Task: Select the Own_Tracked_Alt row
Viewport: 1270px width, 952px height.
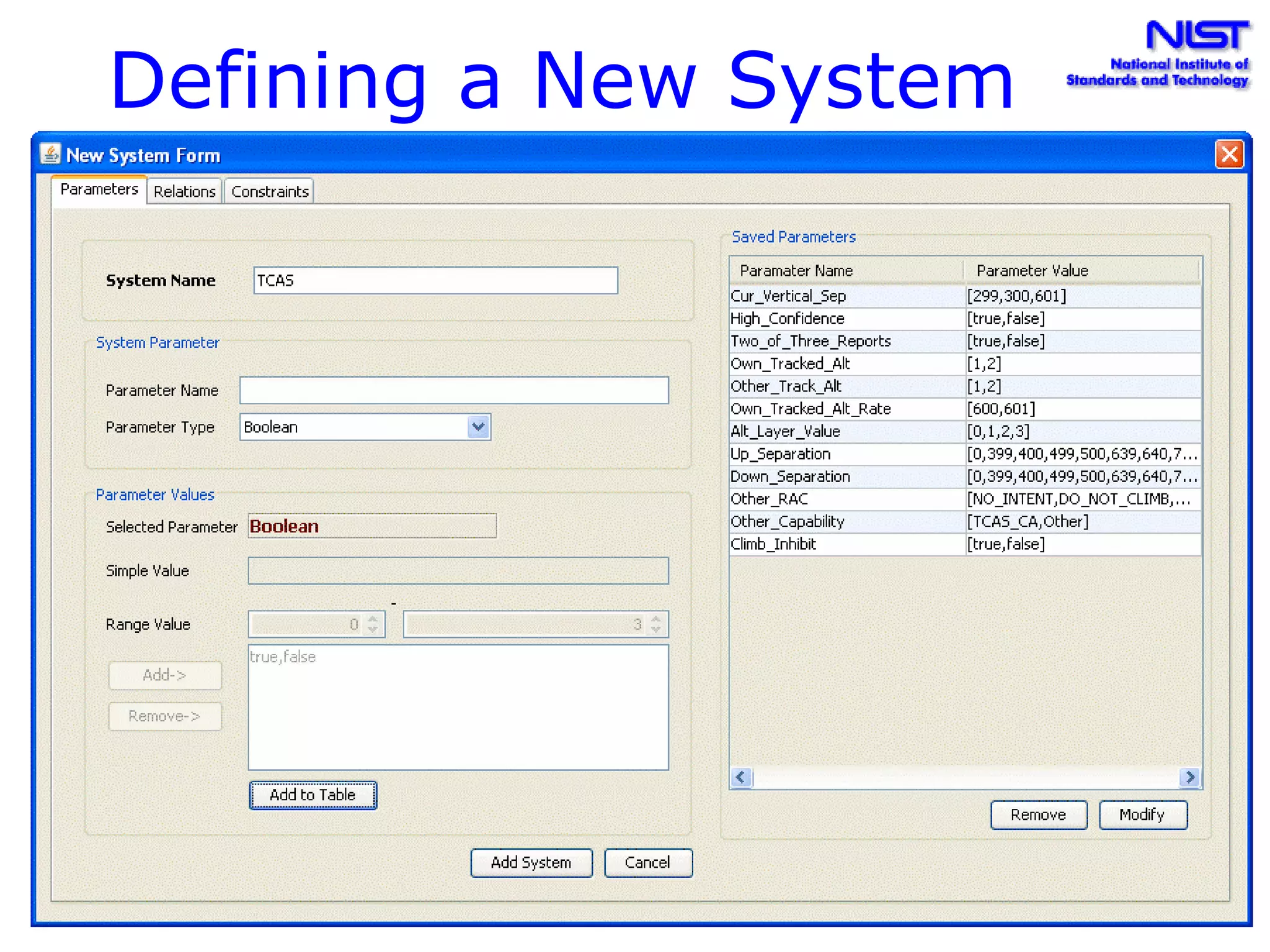Action: click(966, 364)
